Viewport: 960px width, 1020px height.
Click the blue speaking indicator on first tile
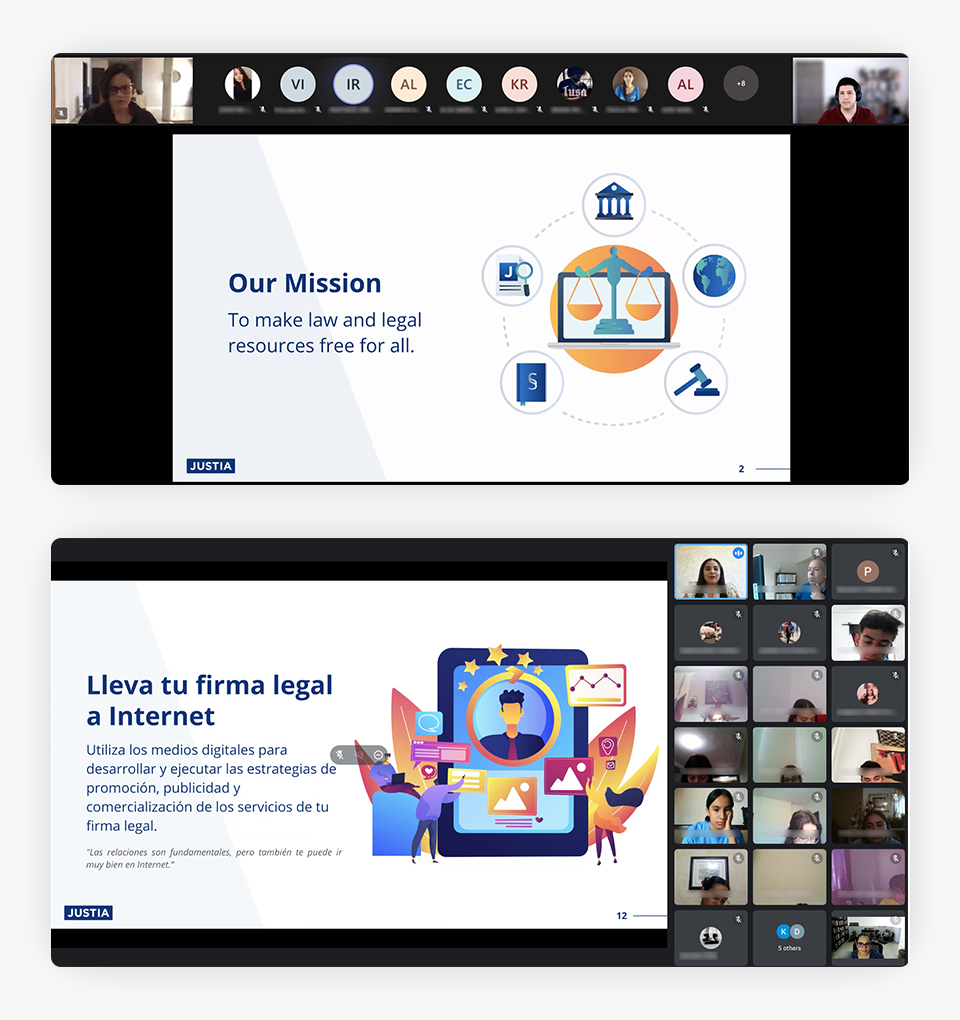(x=738, y=552)
